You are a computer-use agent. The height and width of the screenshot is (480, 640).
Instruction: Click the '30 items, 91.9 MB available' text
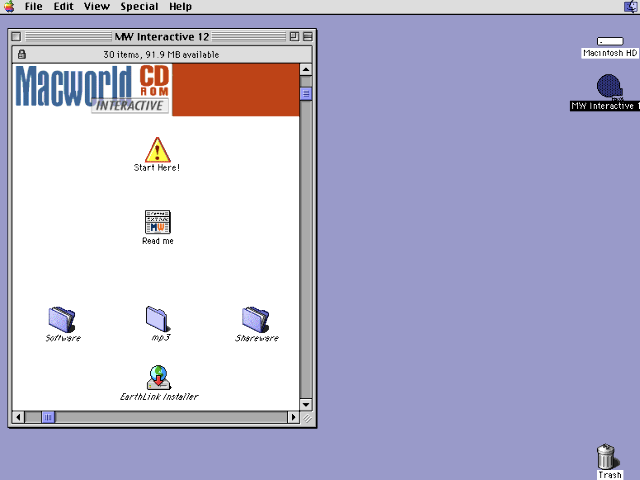coord(161,54)
